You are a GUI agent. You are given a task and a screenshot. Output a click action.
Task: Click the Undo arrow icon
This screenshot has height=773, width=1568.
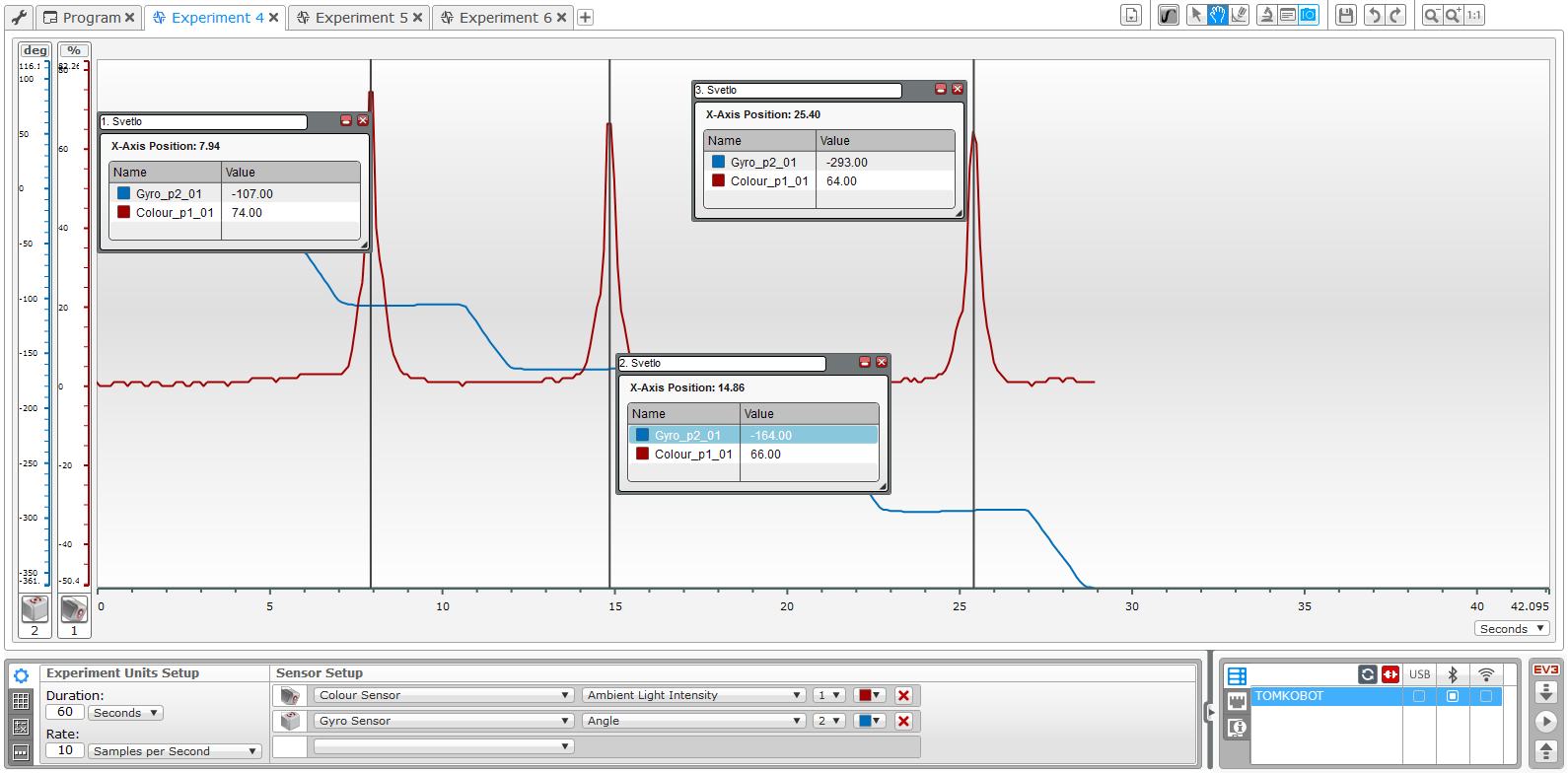(x=1374, y=15)
